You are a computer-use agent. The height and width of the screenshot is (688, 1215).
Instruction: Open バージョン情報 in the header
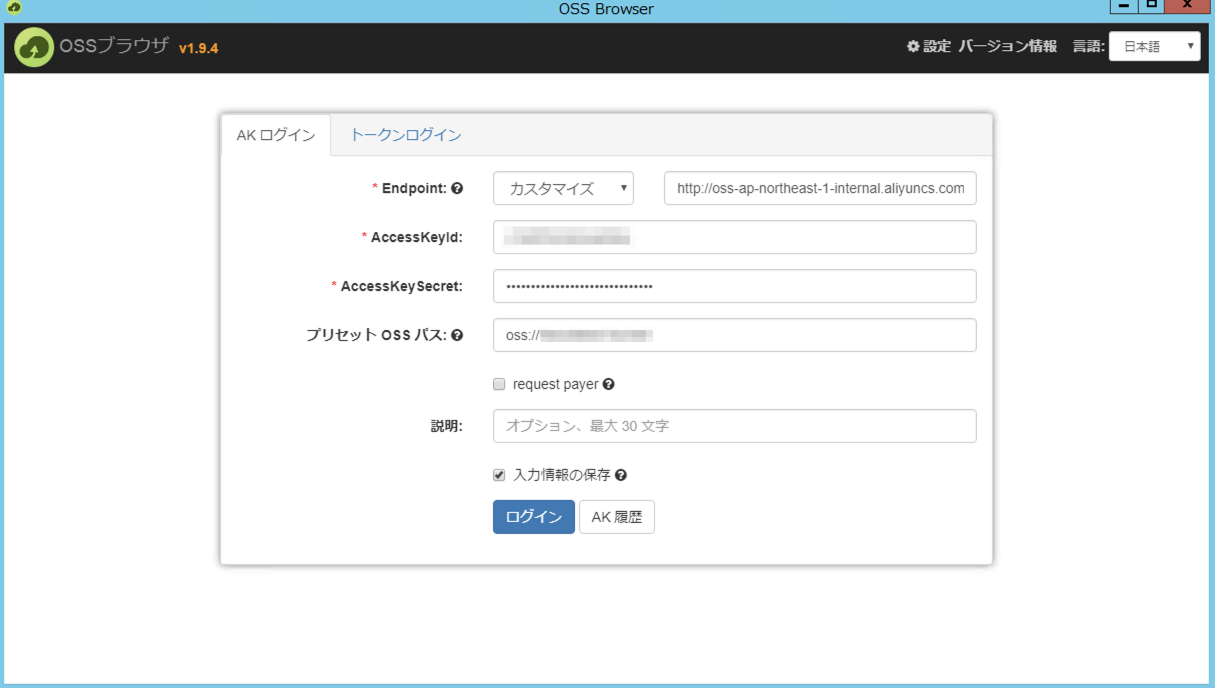point(1007,46)
